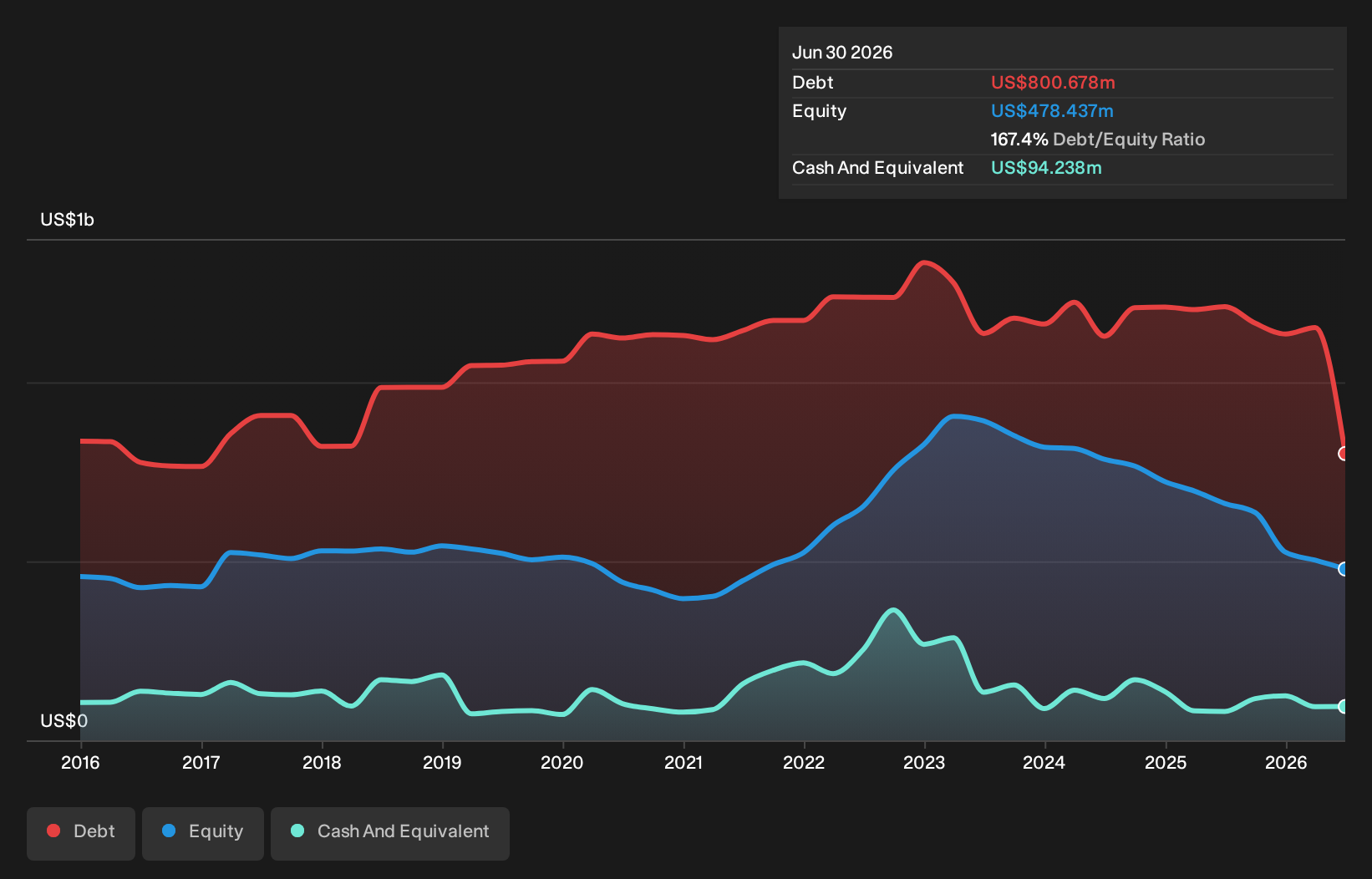This screenshot has width=1372, height=879.
Task: Click the US$0 y-axis label
Action: coord(64,721)
